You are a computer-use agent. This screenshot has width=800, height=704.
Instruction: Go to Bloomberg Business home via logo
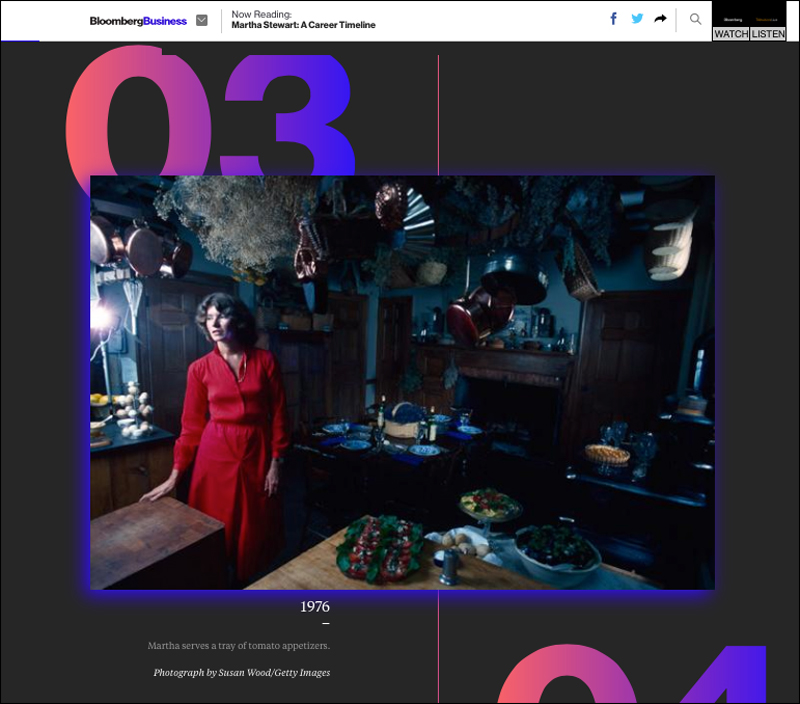point(138,21)
